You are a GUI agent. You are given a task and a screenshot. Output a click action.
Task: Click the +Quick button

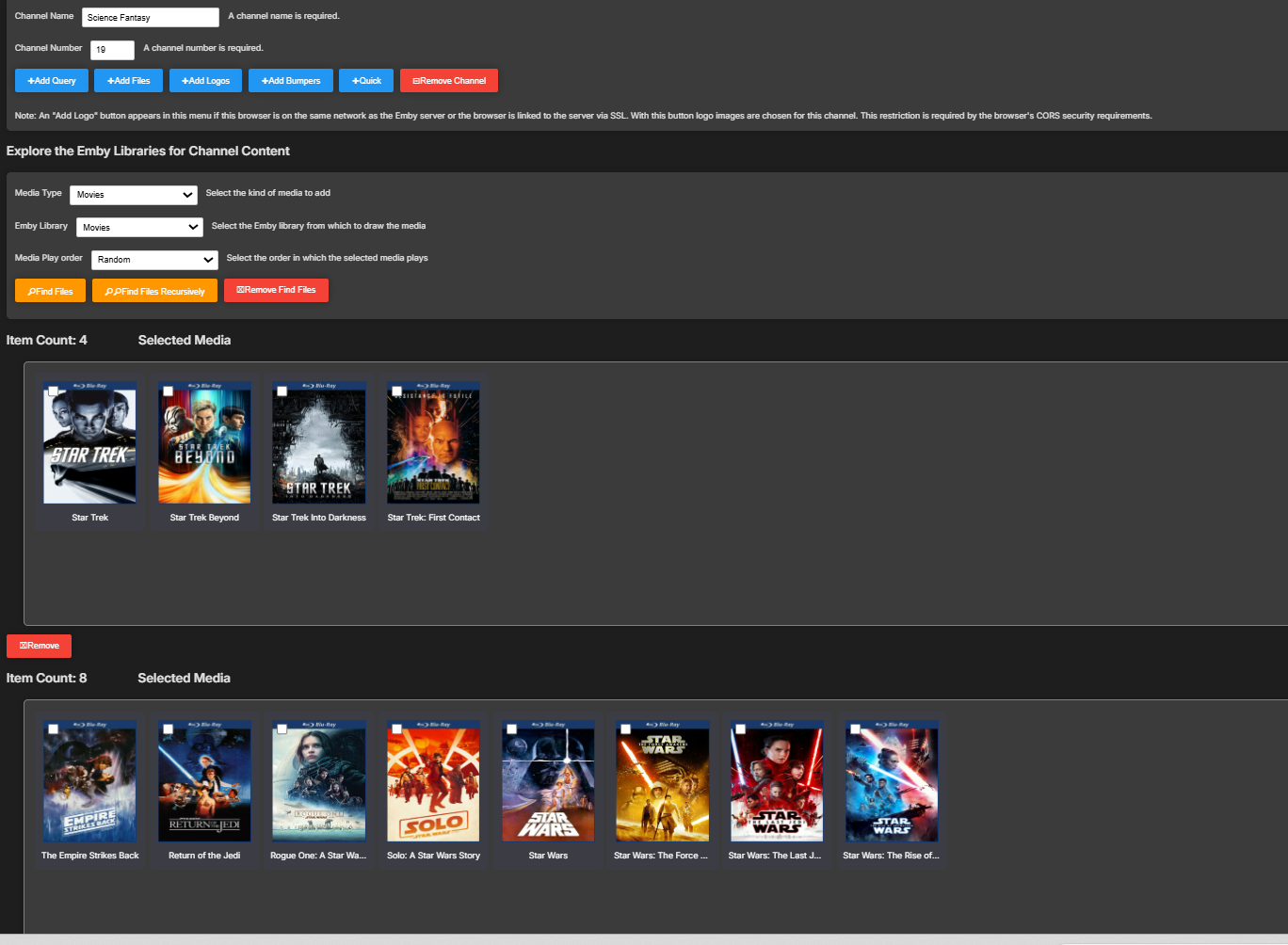[x=366, y=81]
